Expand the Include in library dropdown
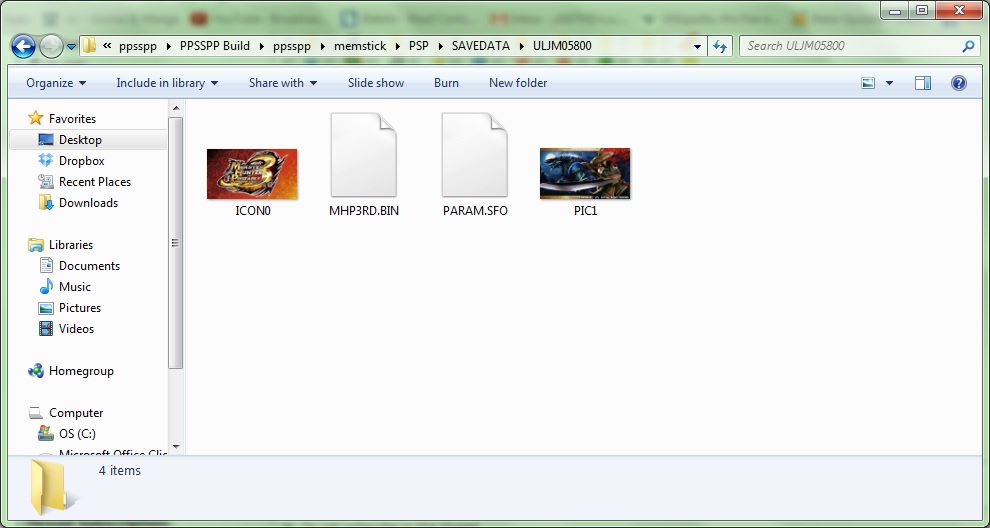The width and height of the screenshot is (990, 528). point(167,83)
